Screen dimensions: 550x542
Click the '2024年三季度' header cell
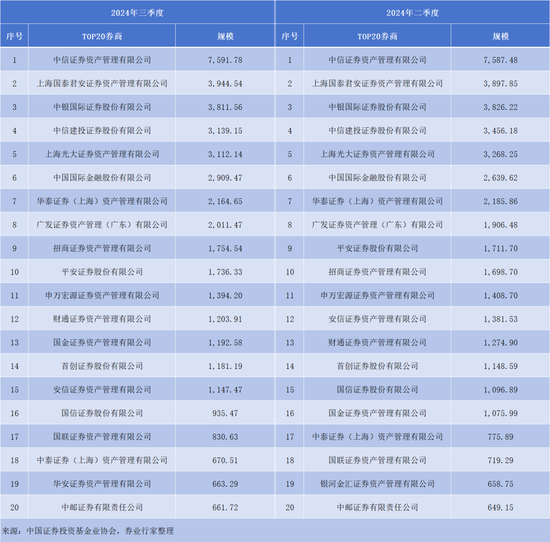pyautogui.click(x=137, y=13)
